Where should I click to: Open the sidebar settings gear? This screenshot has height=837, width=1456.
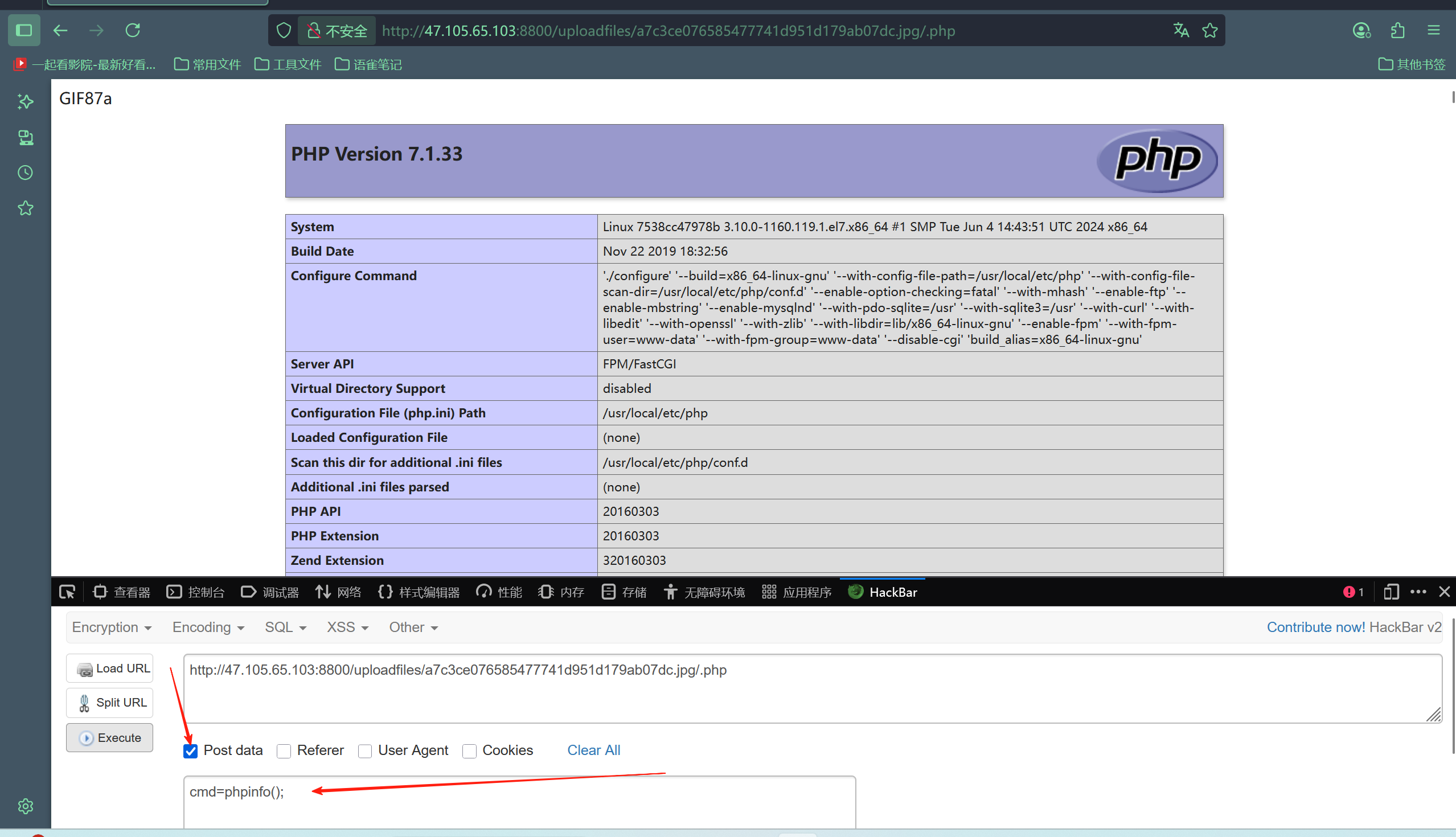coord(25,806)
